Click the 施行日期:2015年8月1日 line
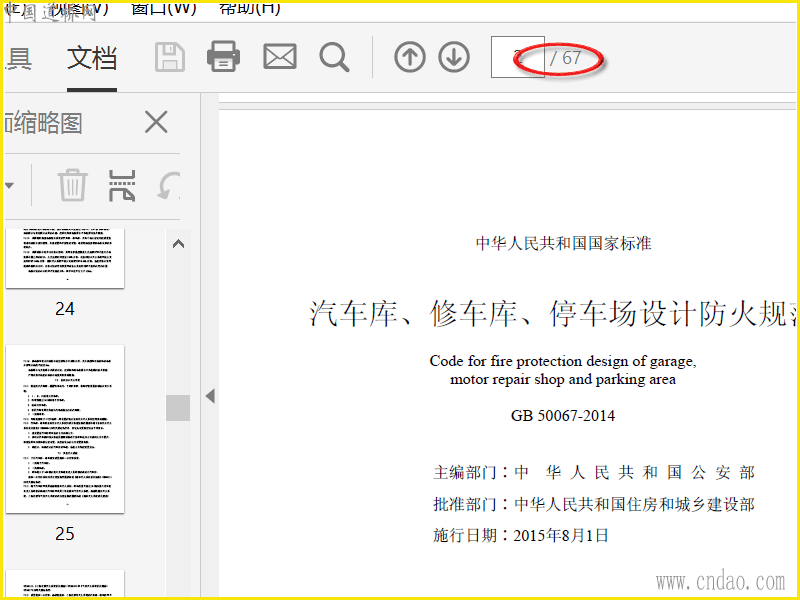Viewport: 800px width, 600px height. click(520, 536)
